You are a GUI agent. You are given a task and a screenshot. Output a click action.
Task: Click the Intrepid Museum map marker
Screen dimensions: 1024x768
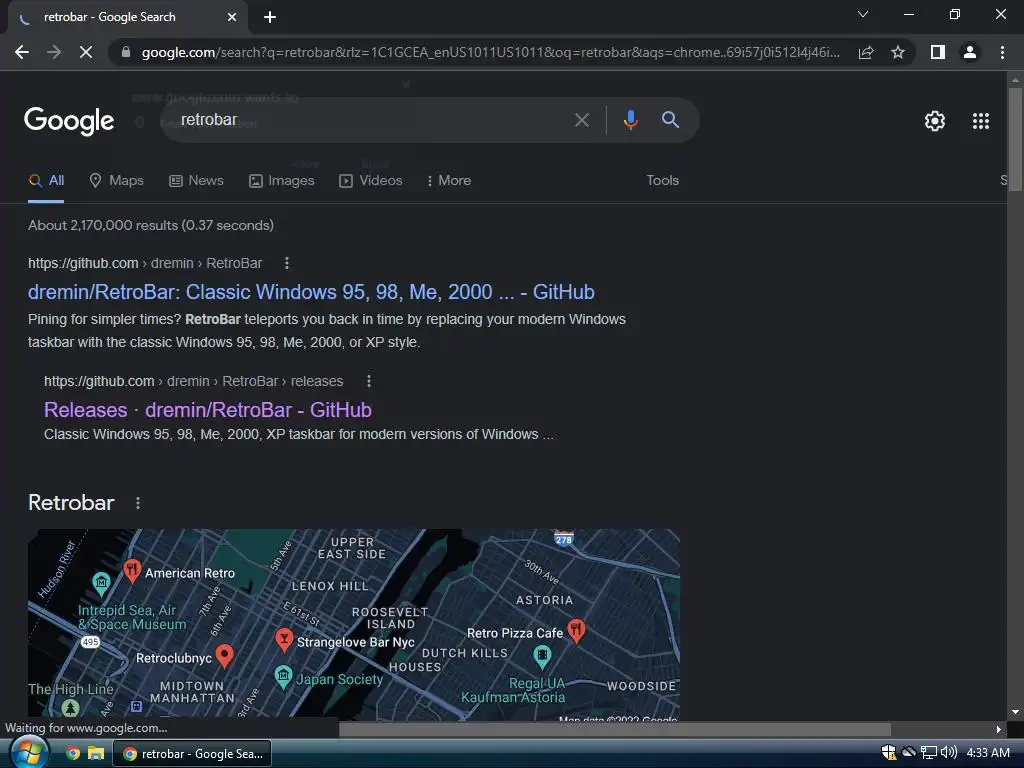coord(101,583)
